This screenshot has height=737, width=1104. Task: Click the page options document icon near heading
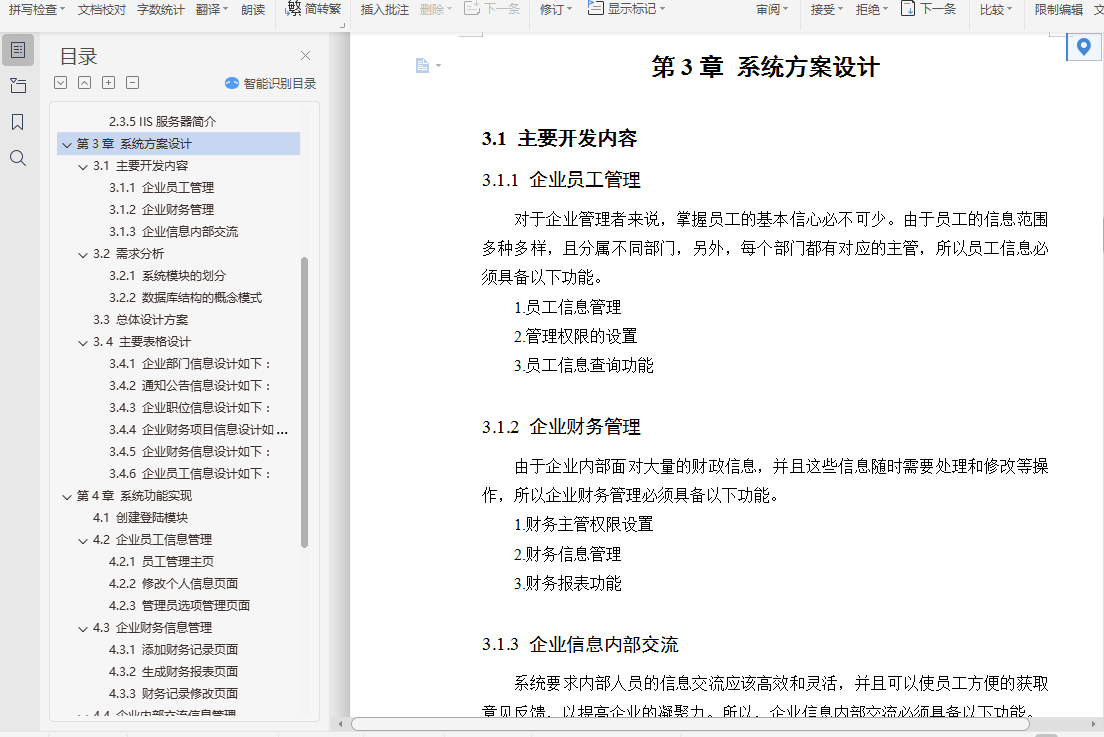point(422,65)
